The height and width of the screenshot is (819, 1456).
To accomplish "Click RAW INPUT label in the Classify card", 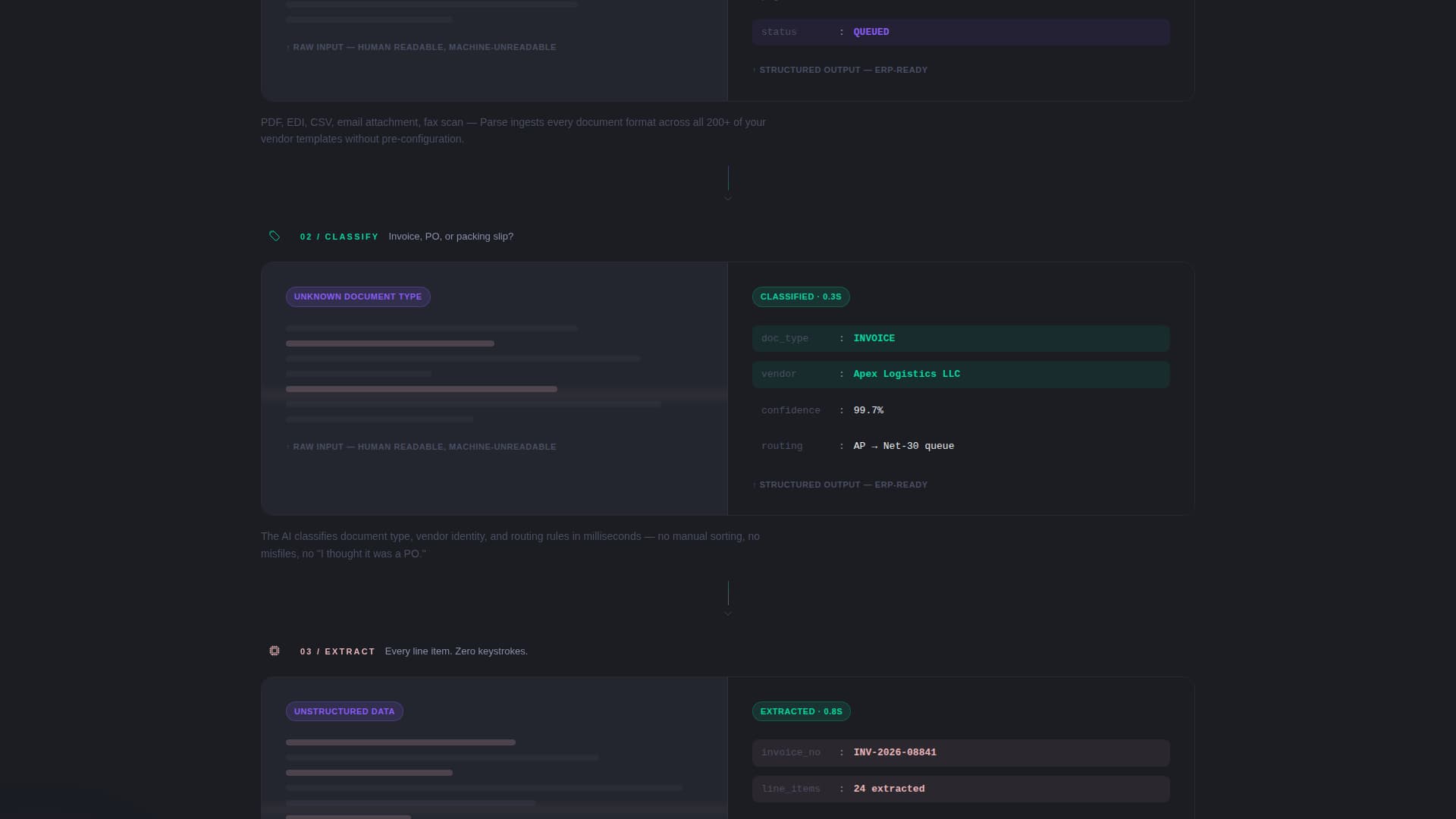I will [422, 447].
